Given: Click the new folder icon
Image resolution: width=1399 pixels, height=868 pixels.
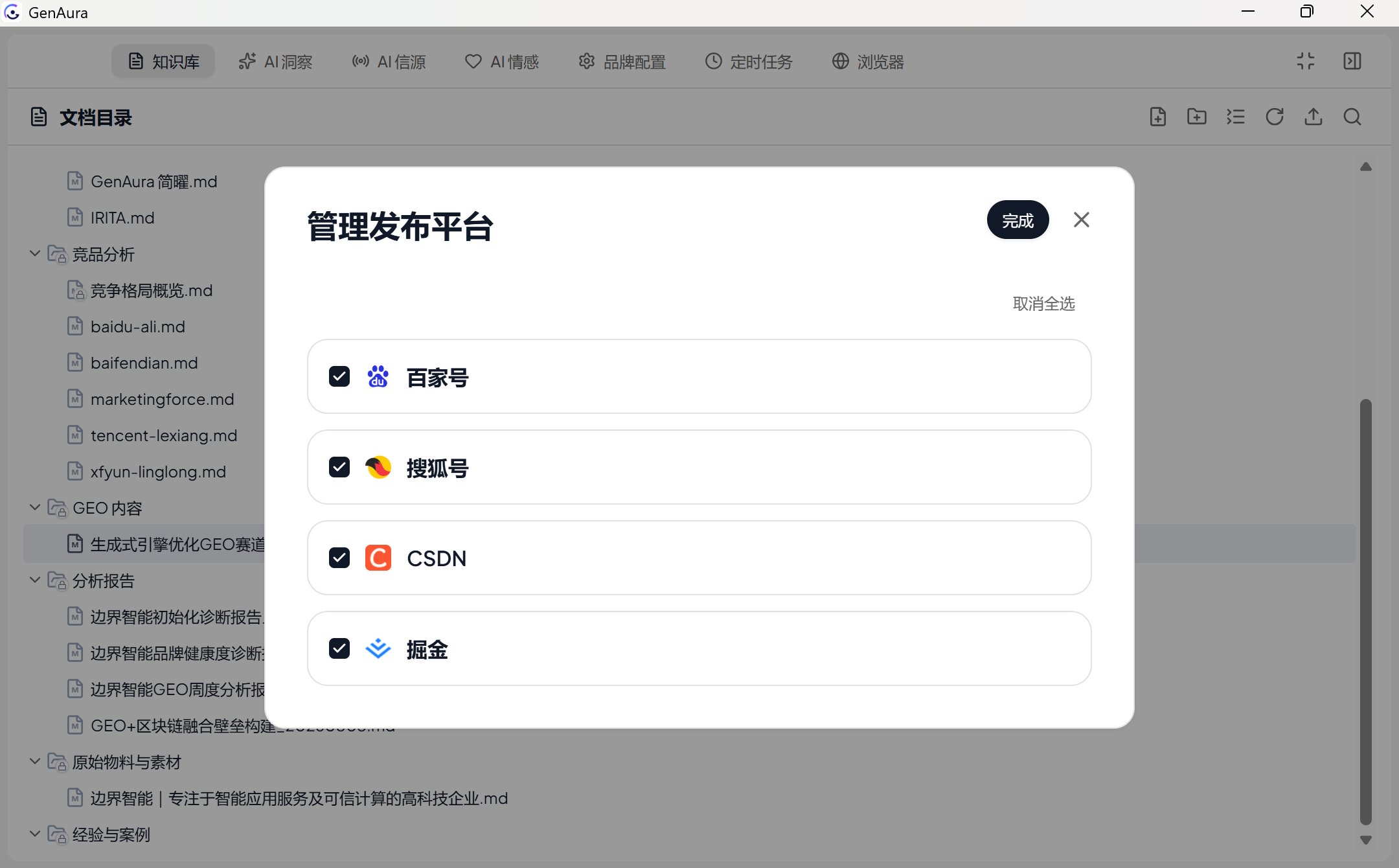Looking at the screenshot, I should click(x=1197, y=117).
